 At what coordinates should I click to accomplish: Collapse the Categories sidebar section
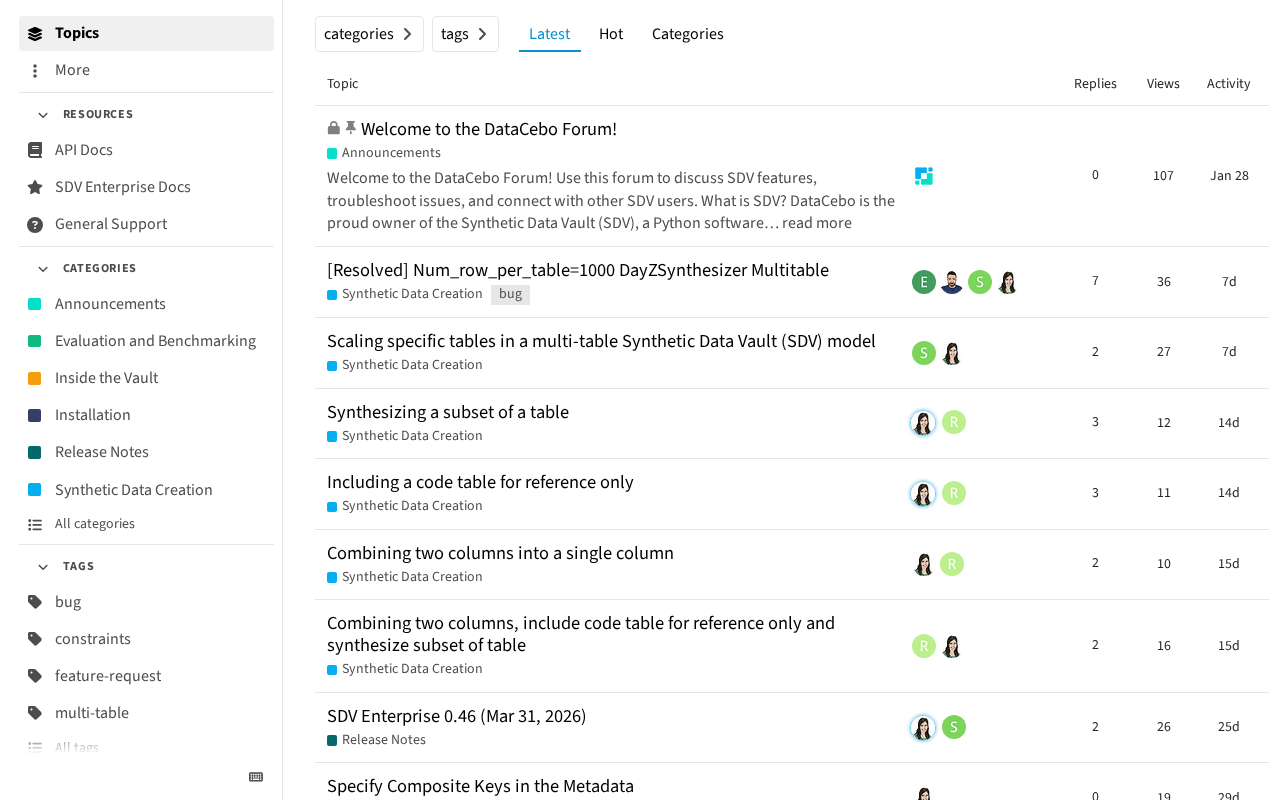pyautogui.click(x=43, y=269)
